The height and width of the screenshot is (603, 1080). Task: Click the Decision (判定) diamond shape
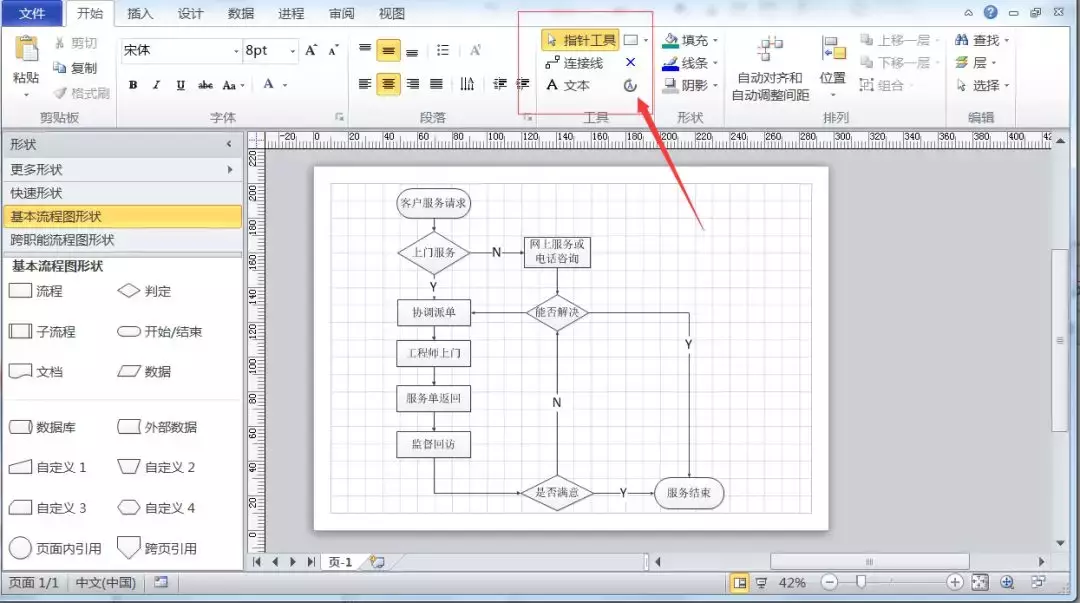(129, 291)
